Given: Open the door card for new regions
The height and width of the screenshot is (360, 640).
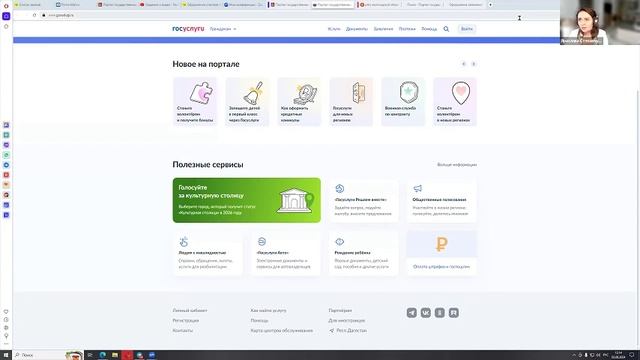Looking at the screenshot, I should 351,102.
